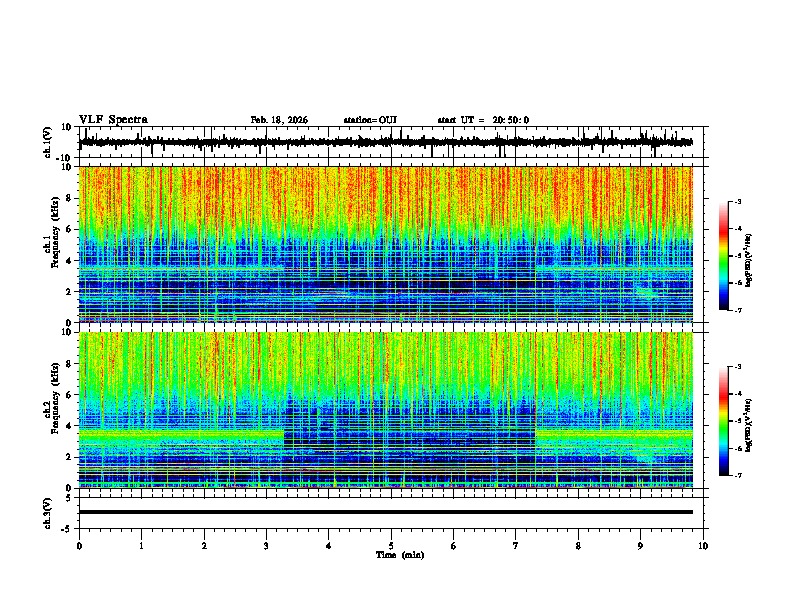792x612 pixels.
Task: Click the "-7" label on ch.1 color scale
Action: pyautogui.click(x=738, y=310)
